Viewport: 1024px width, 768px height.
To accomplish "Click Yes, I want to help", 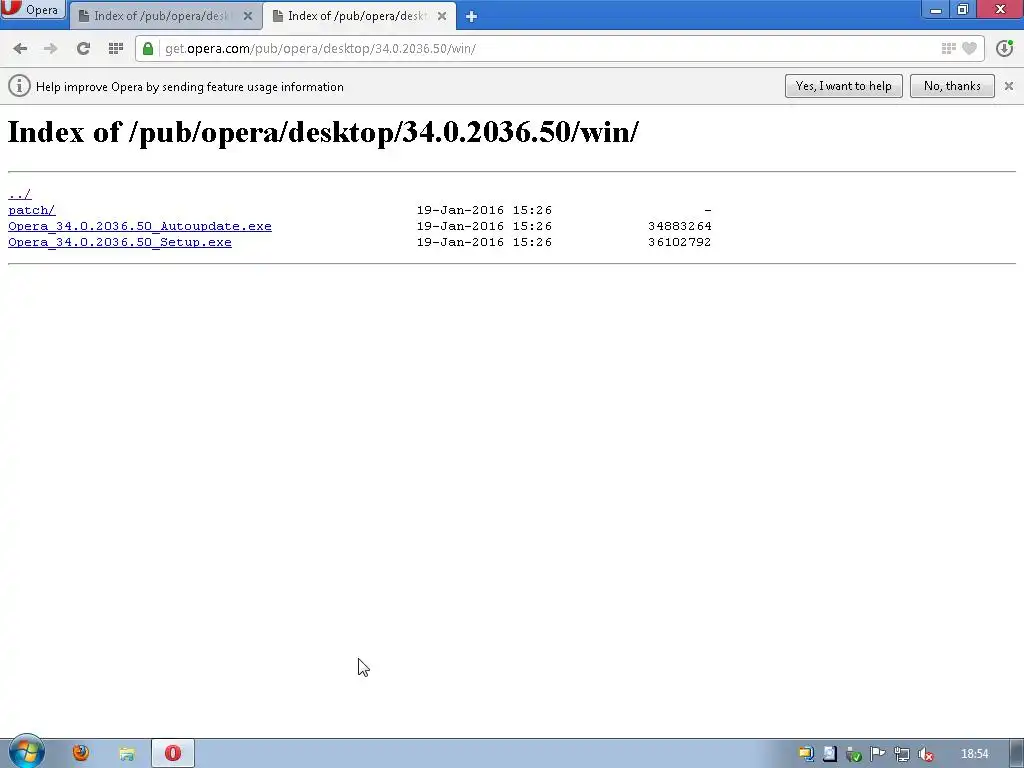I will pos(844,86).
